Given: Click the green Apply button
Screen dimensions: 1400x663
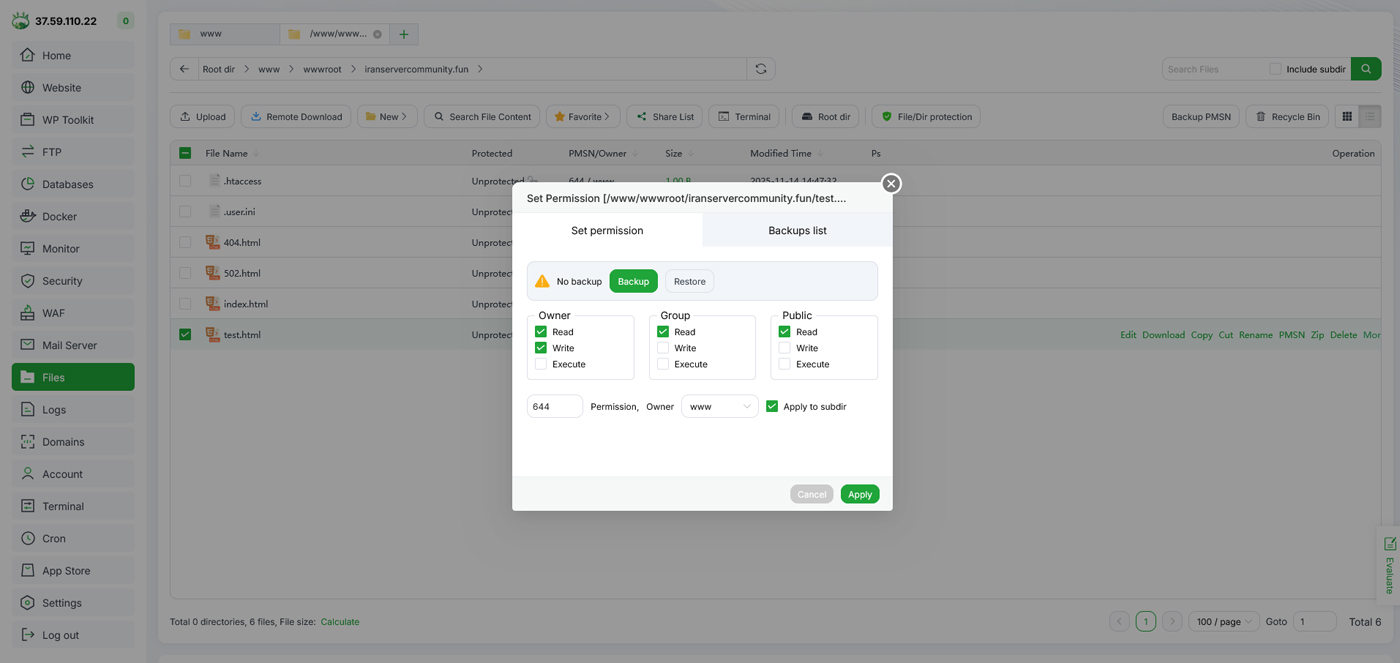Looking at the screenshot, I should pyautogui.click(x=859, y=494).
